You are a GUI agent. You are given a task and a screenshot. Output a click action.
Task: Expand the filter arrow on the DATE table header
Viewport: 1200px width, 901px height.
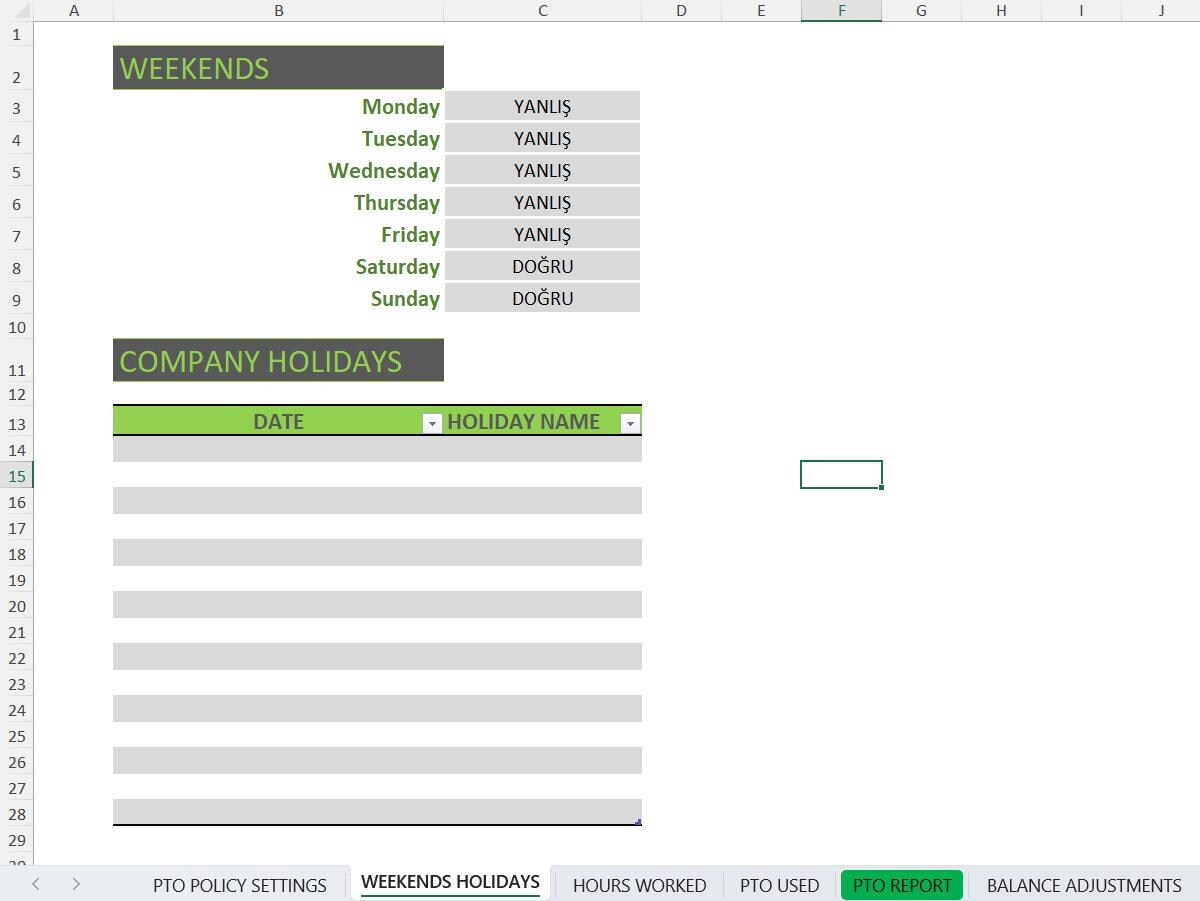(431, 423)
